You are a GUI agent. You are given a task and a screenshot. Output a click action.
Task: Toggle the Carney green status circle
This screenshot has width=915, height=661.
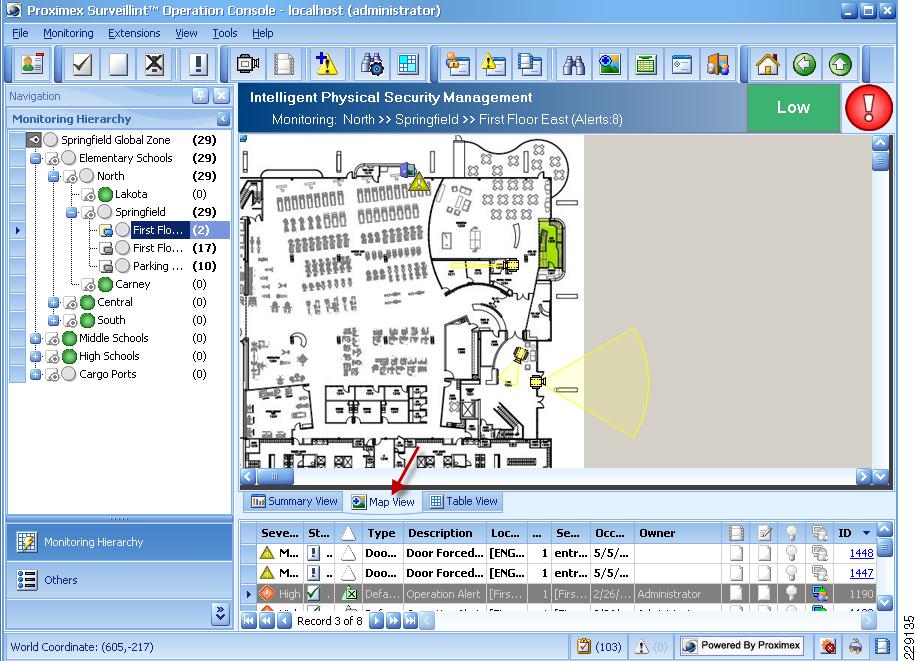[106, 284]
